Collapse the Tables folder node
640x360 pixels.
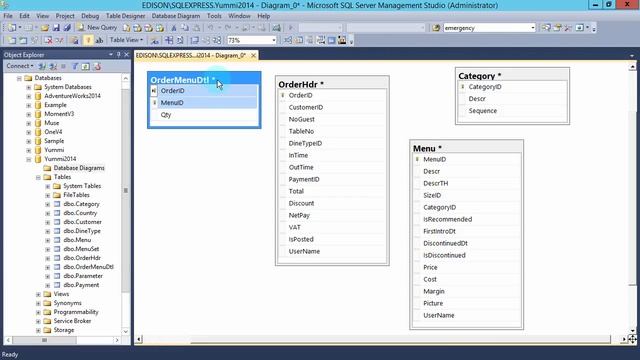38,177
